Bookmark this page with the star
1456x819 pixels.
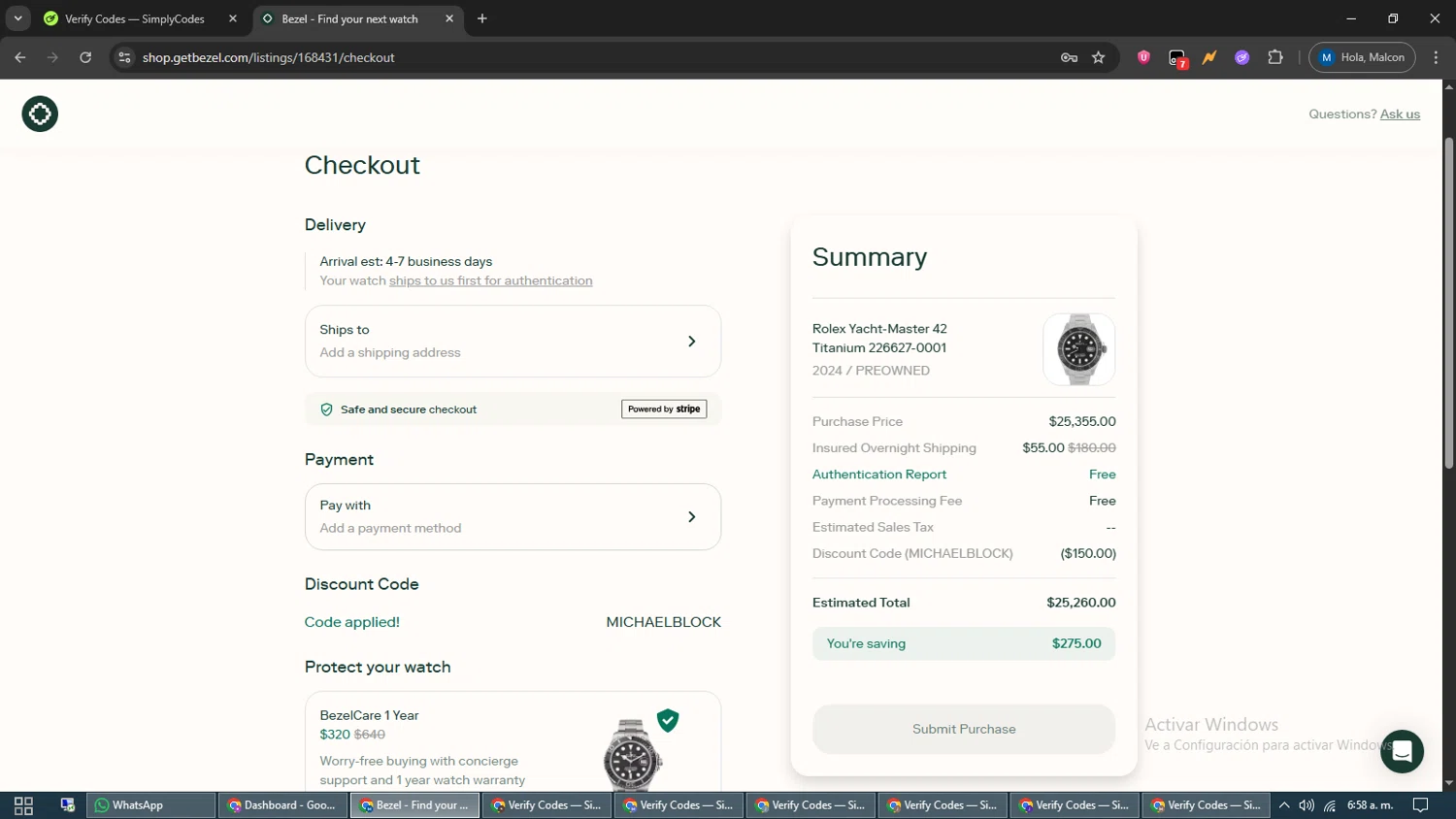click(x=1098, y=57)
